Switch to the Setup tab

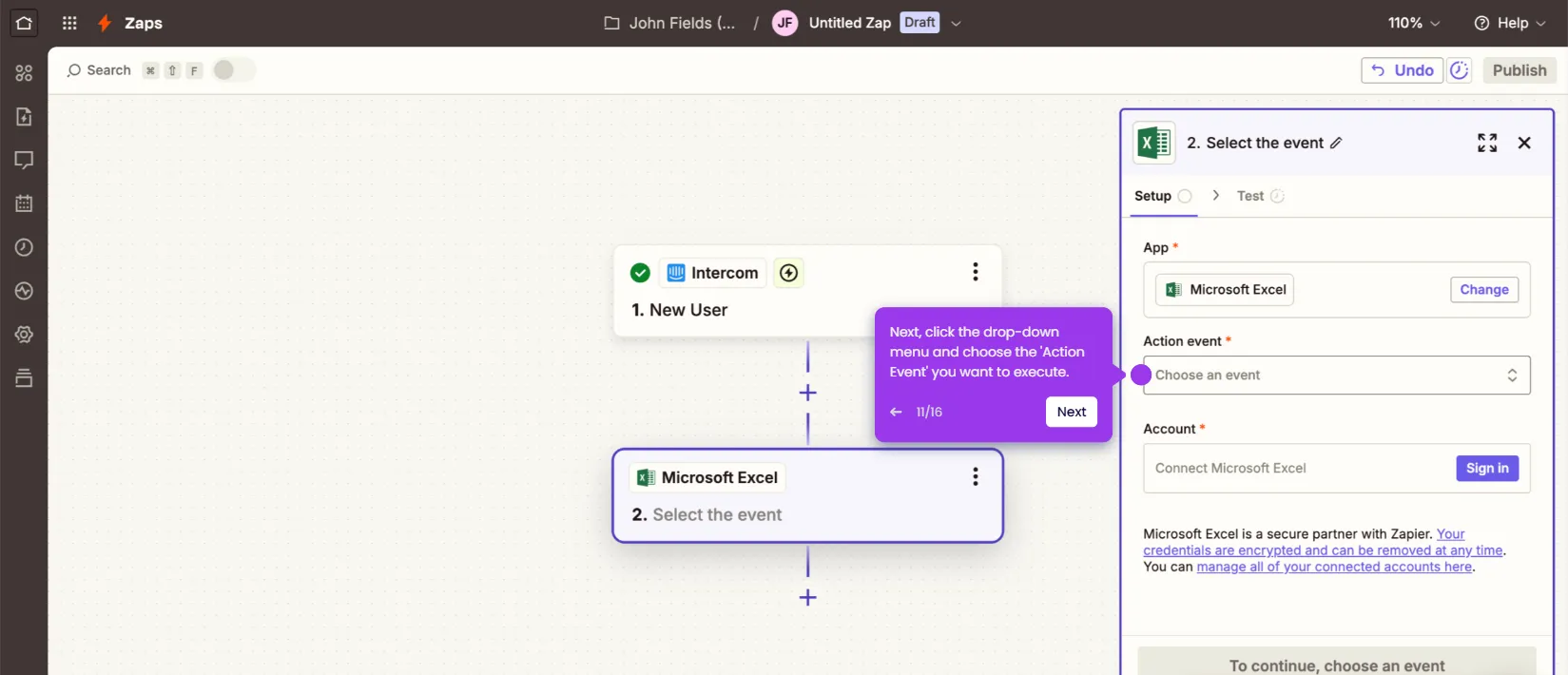pyautogui.click(x=1162, y=196)
